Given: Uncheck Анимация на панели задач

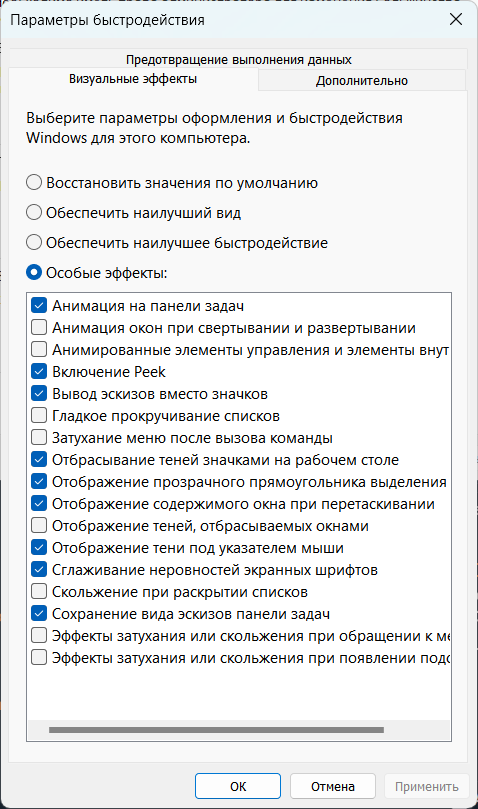Looking at the screenshot, I should [x=39, y=305].
